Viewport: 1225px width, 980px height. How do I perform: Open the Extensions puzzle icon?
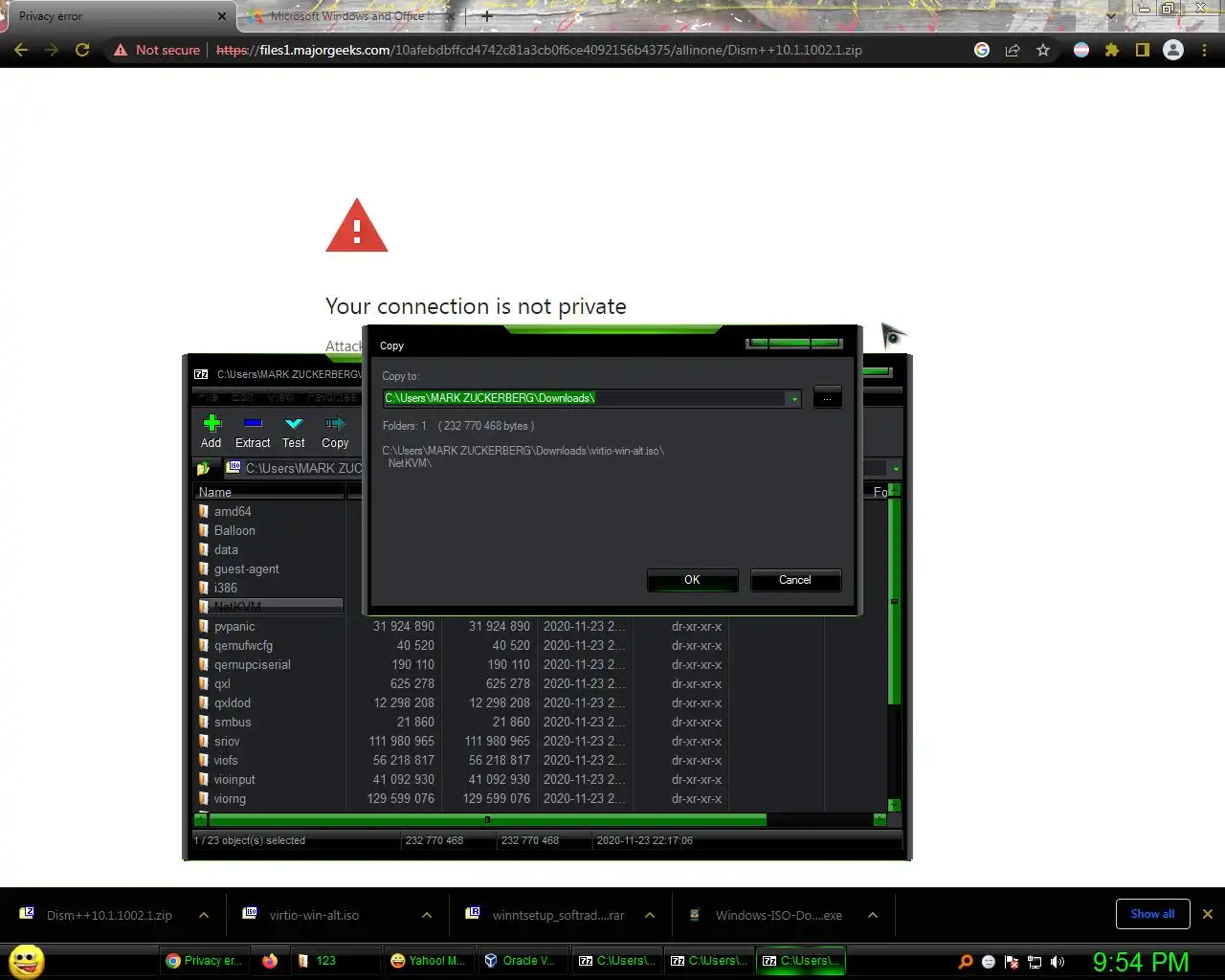pos(1112,50)
